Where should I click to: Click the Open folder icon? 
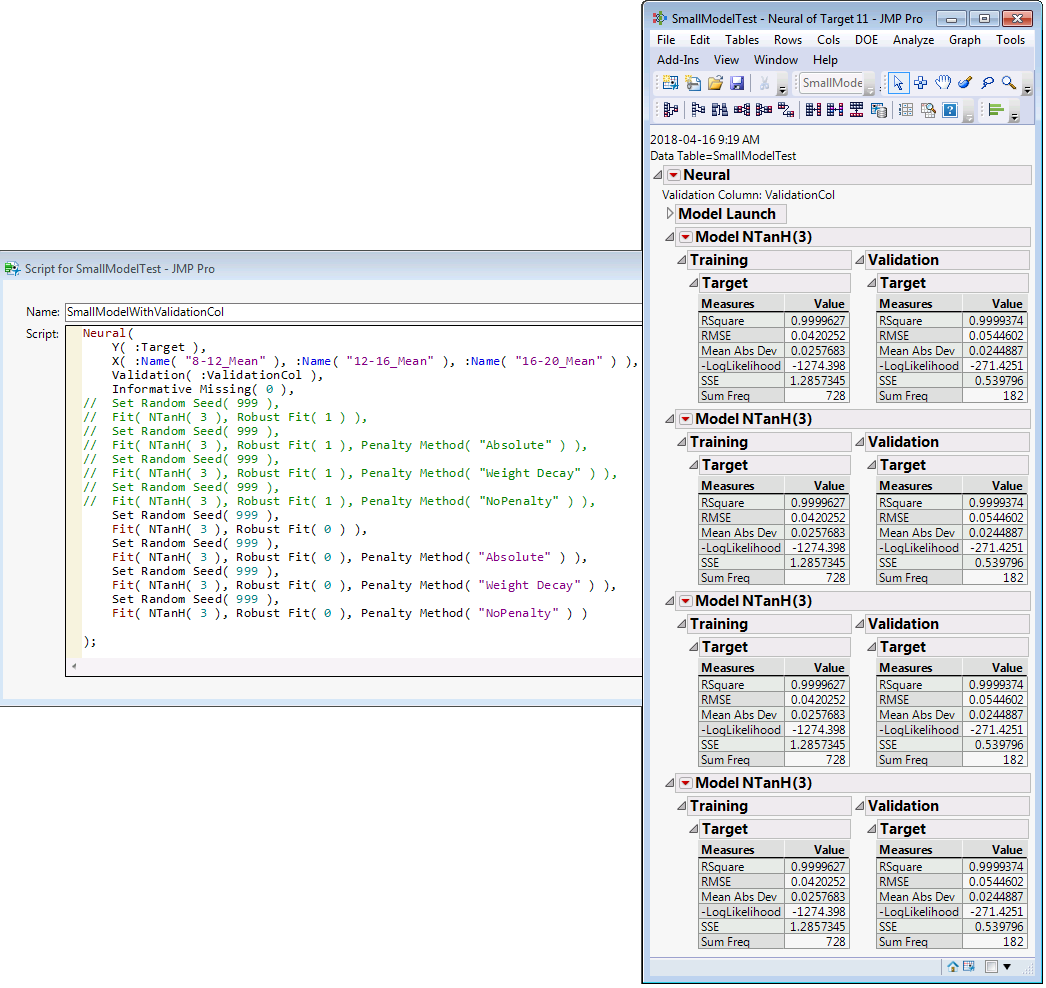[x=715, y=83]
